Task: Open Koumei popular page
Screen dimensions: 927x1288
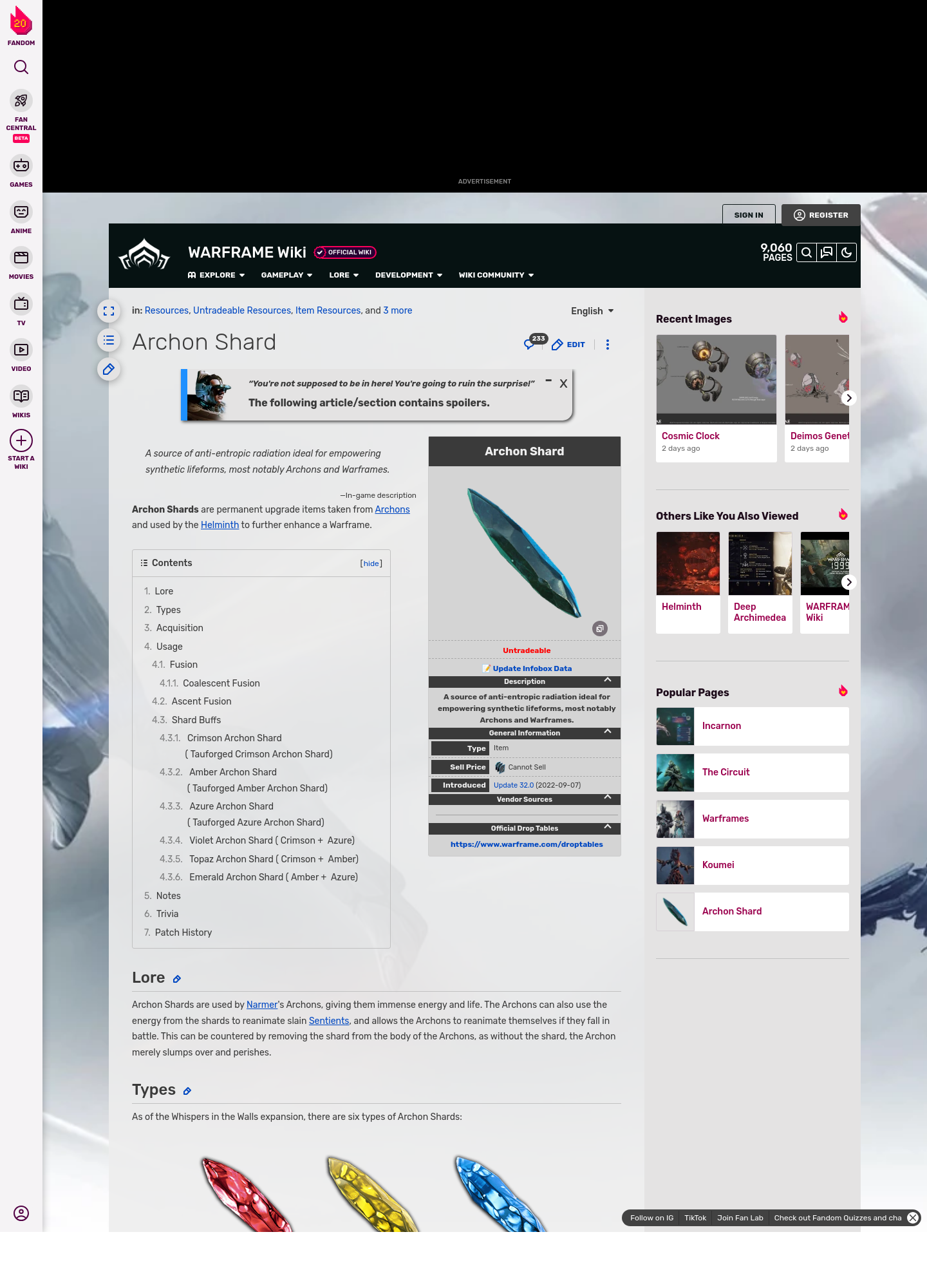Action: coord(753,866)
